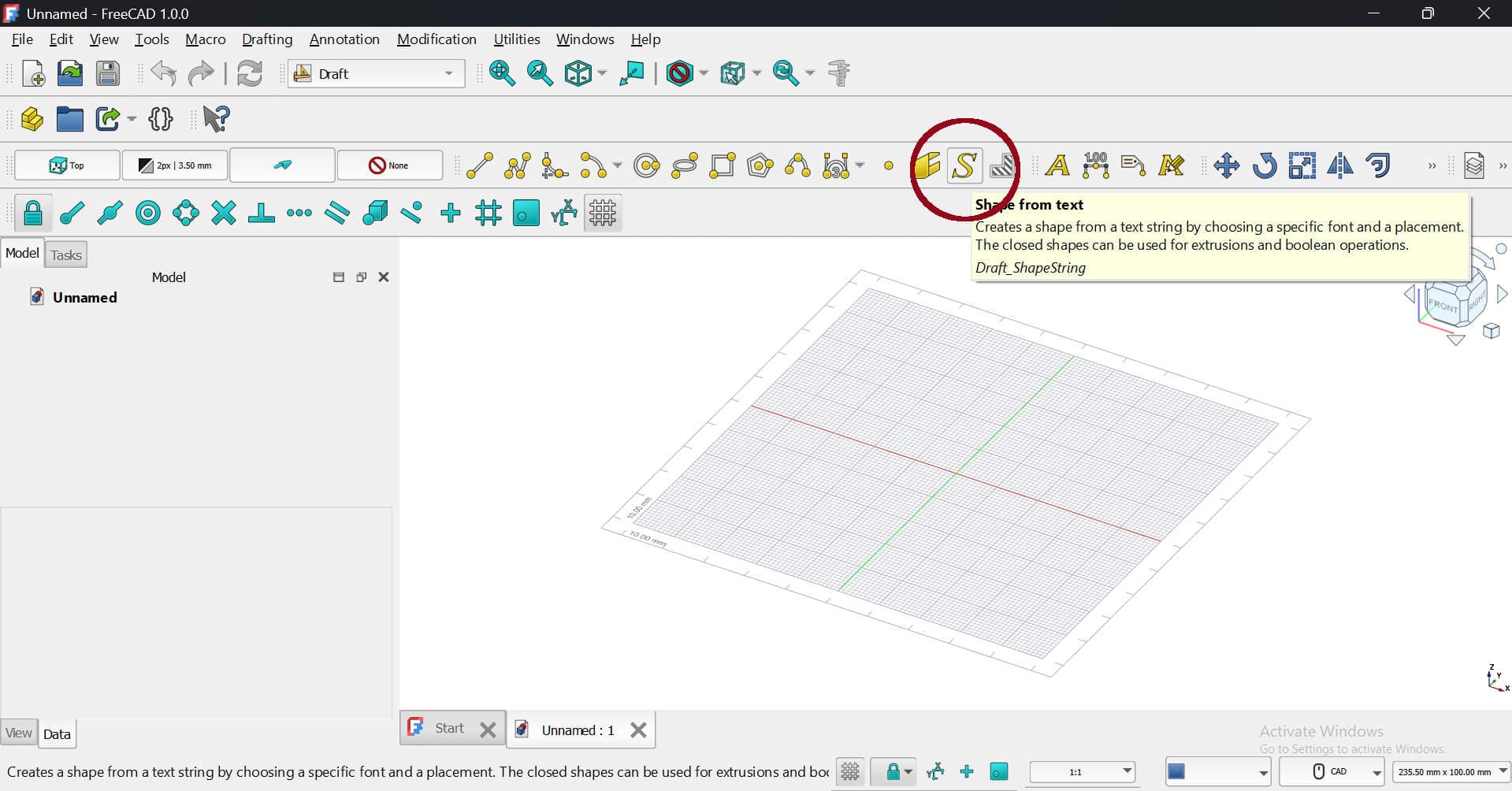The image size is (1512, 791).
Task: Open the Drafting menu
Action: (x=267, y=39)
